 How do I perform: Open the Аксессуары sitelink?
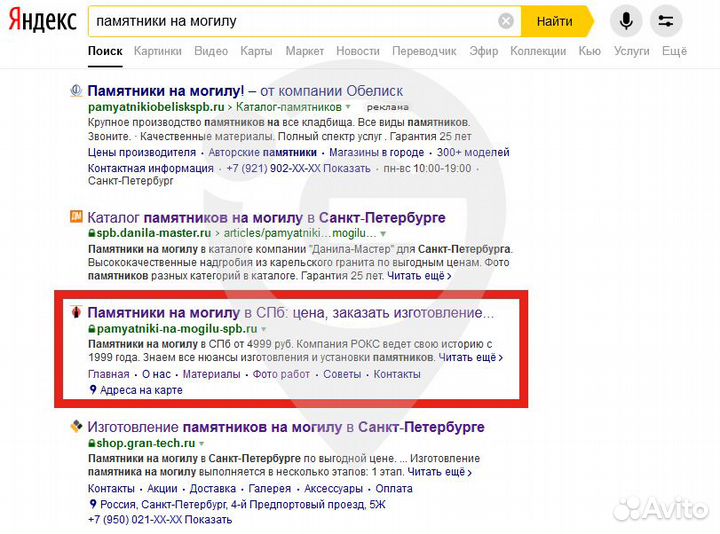coord(333,489)
